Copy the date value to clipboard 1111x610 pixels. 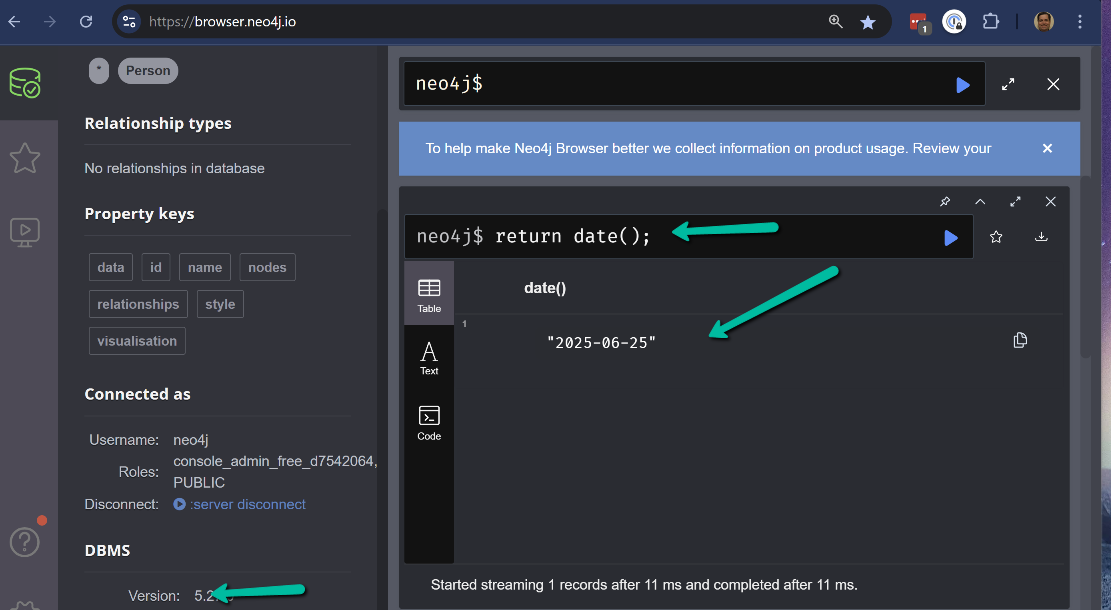(x=1020, y=341)
